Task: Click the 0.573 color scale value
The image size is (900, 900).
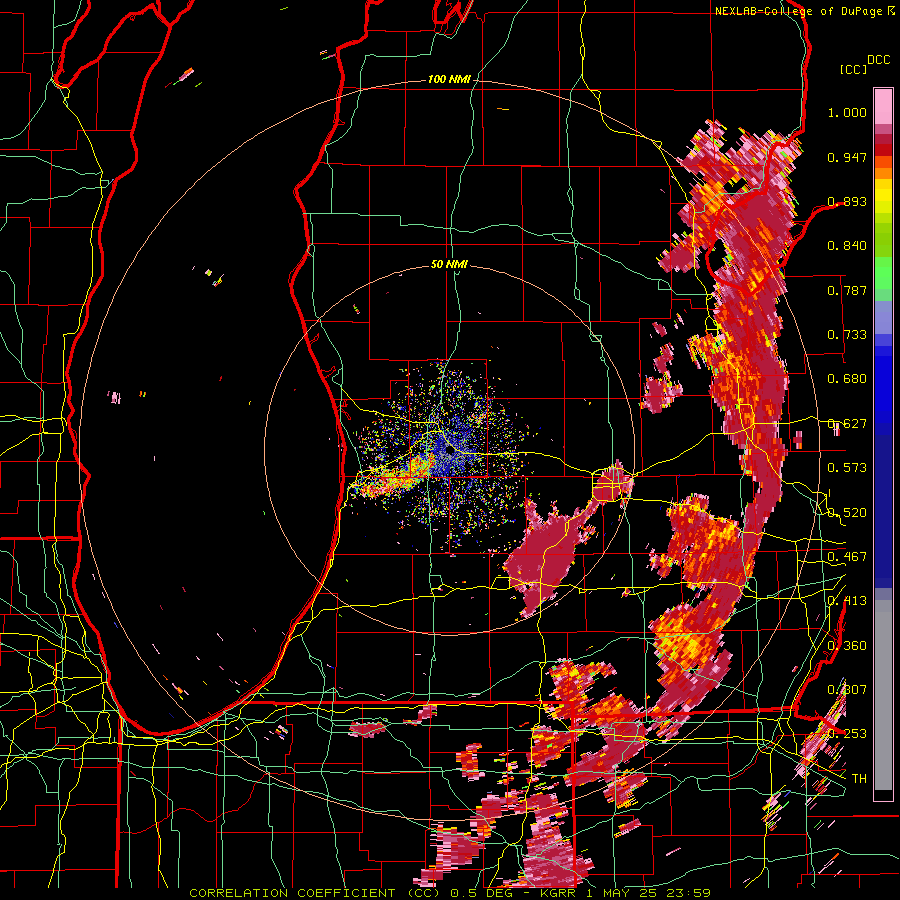Action: (847, 468)
